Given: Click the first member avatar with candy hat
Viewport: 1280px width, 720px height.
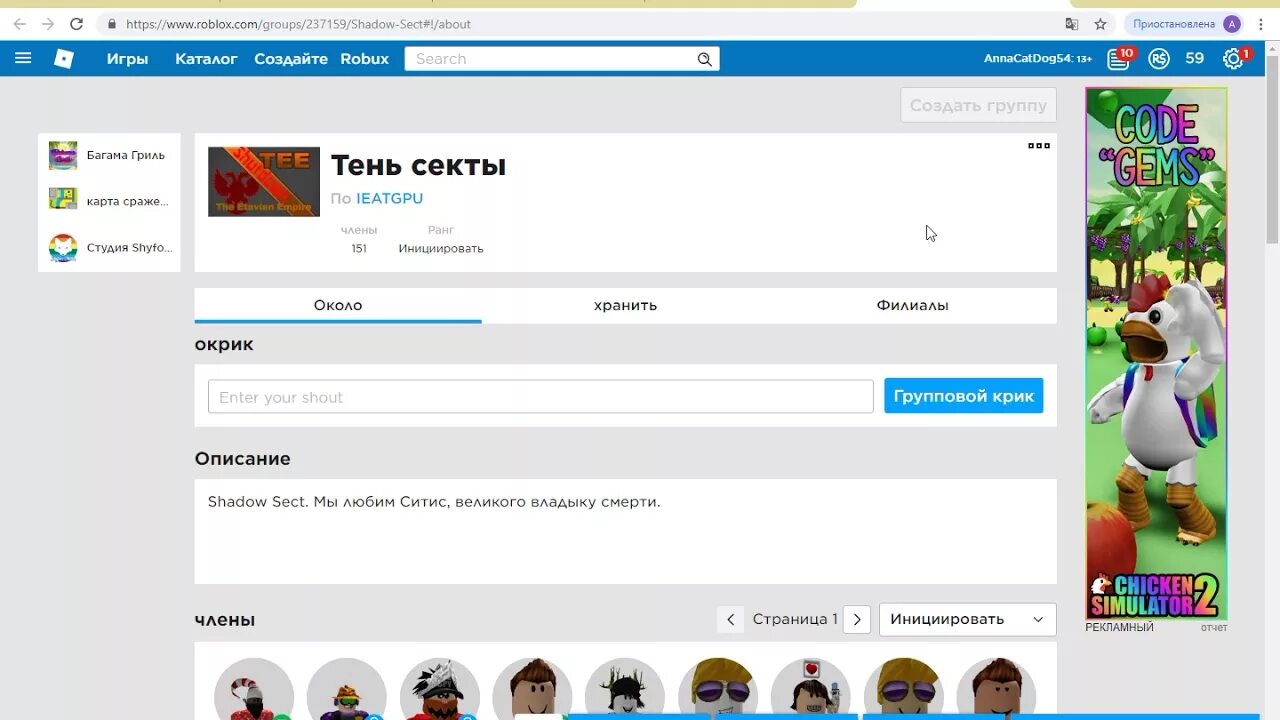Looking at the screenshot, I should (x=254, y=689).
